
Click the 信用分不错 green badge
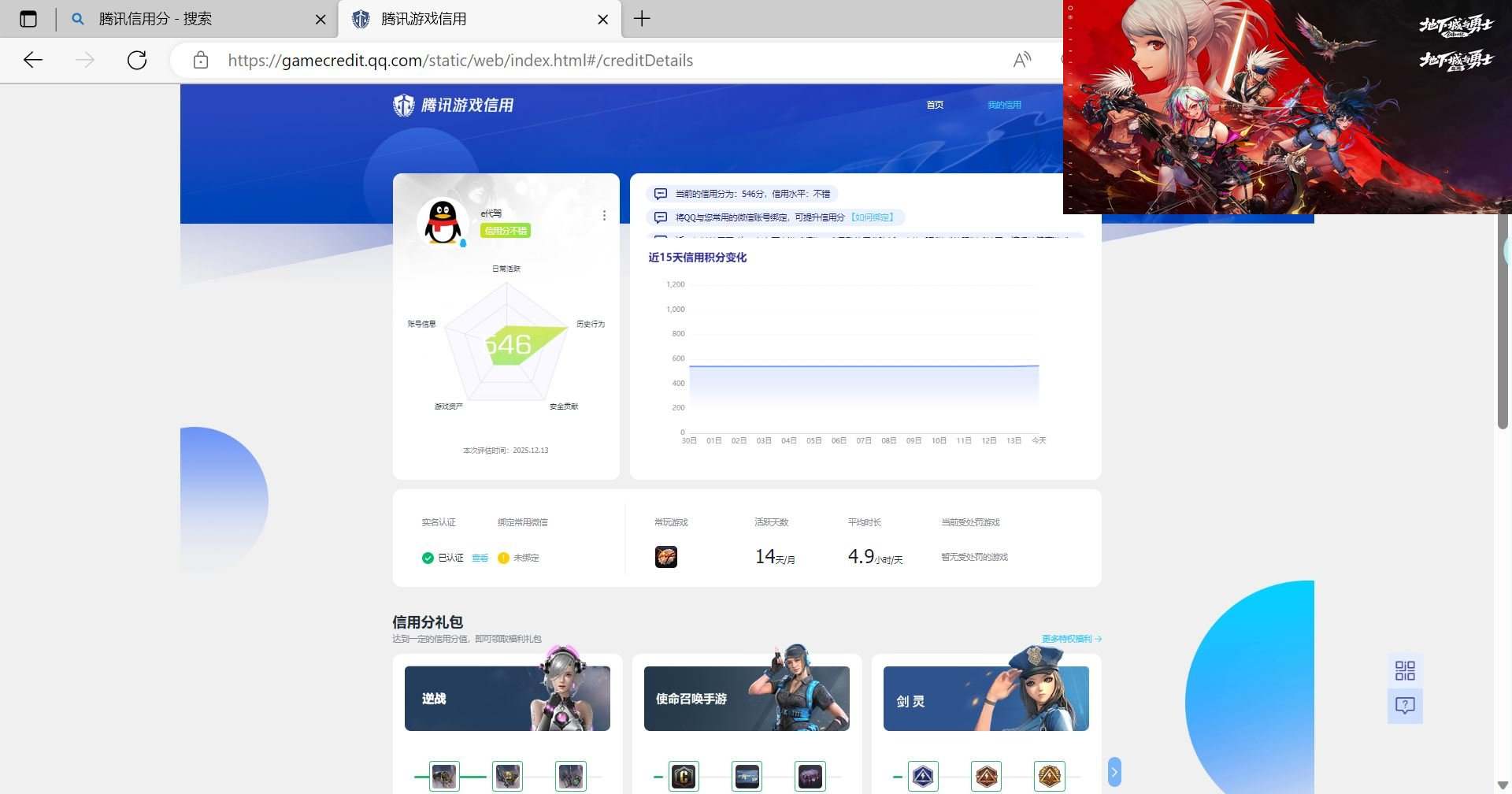506,231
